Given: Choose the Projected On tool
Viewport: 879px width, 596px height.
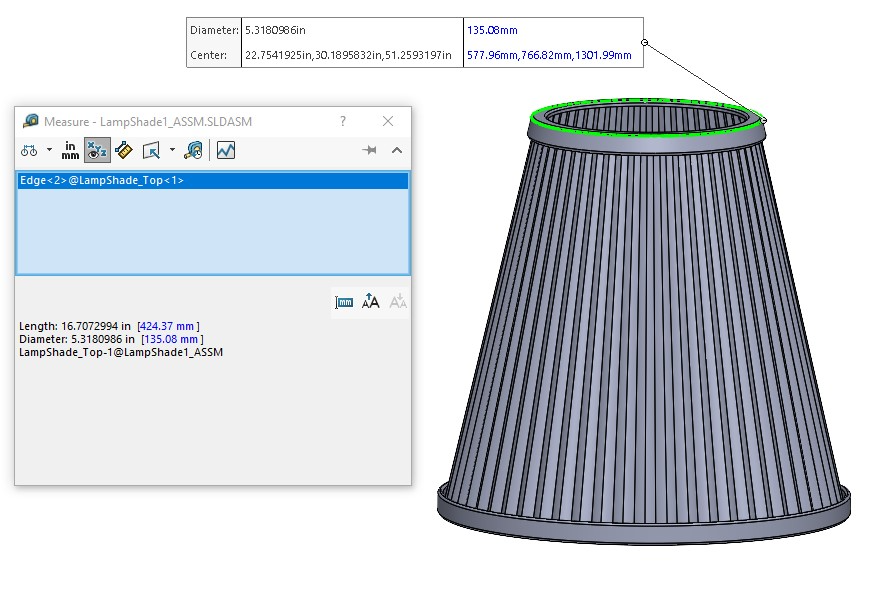Looking at the screenshot, I should [x=151, y=150].
